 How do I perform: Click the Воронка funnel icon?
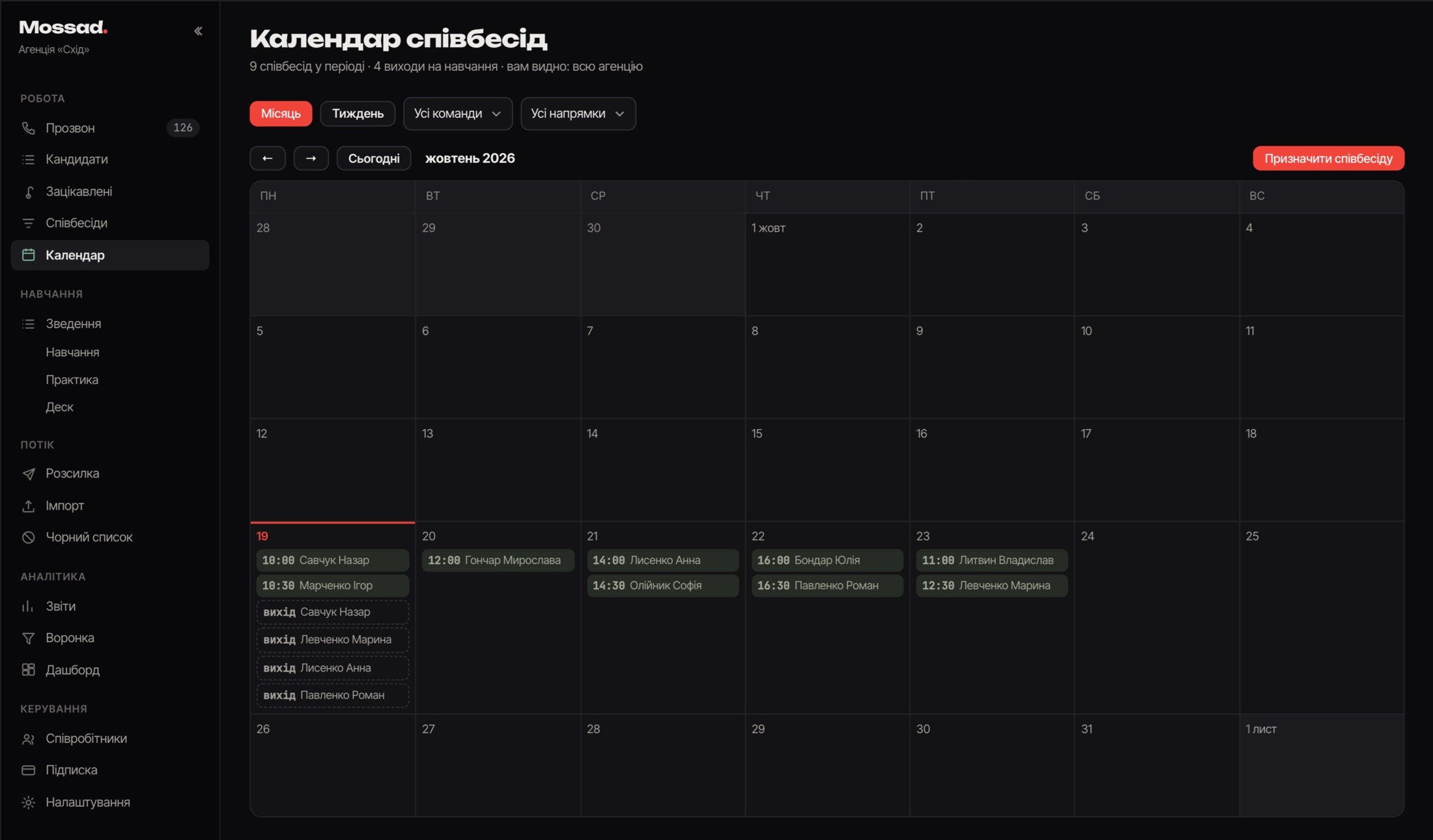click(x=28, y=638)
